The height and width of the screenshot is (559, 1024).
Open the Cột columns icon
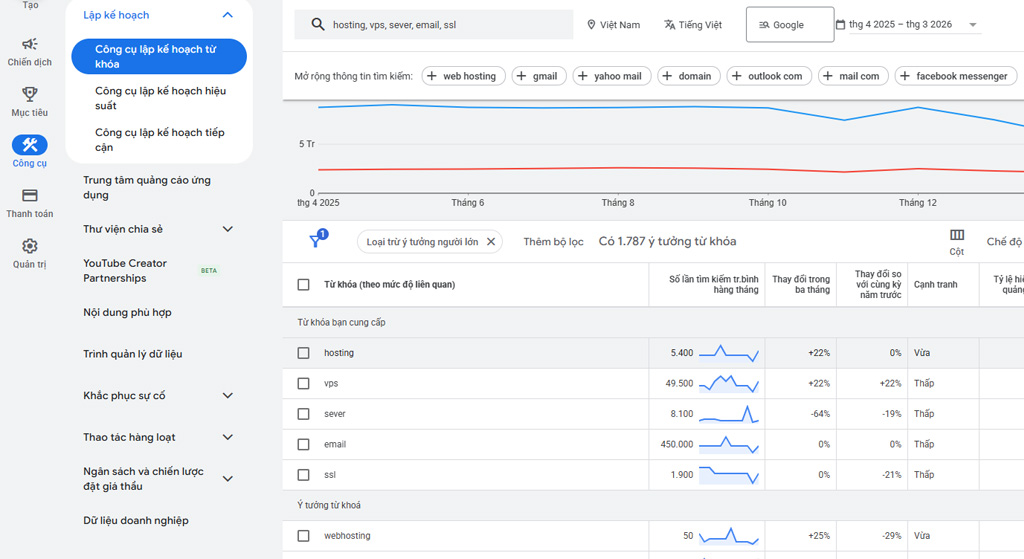(x=956, y=236)
